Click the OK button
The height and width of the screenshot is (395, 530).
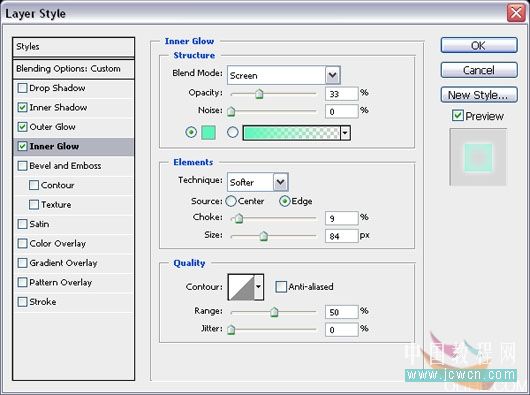(x=479, y=45)
